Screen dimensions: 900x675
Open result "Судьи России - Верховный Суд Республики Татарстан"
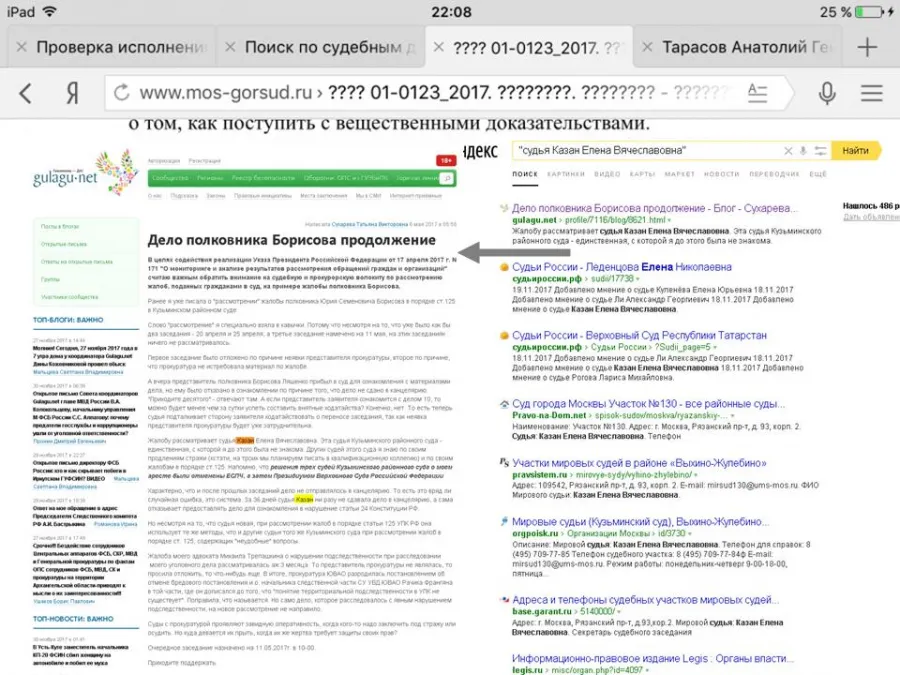pyautogui.click(x=639, y=335)
